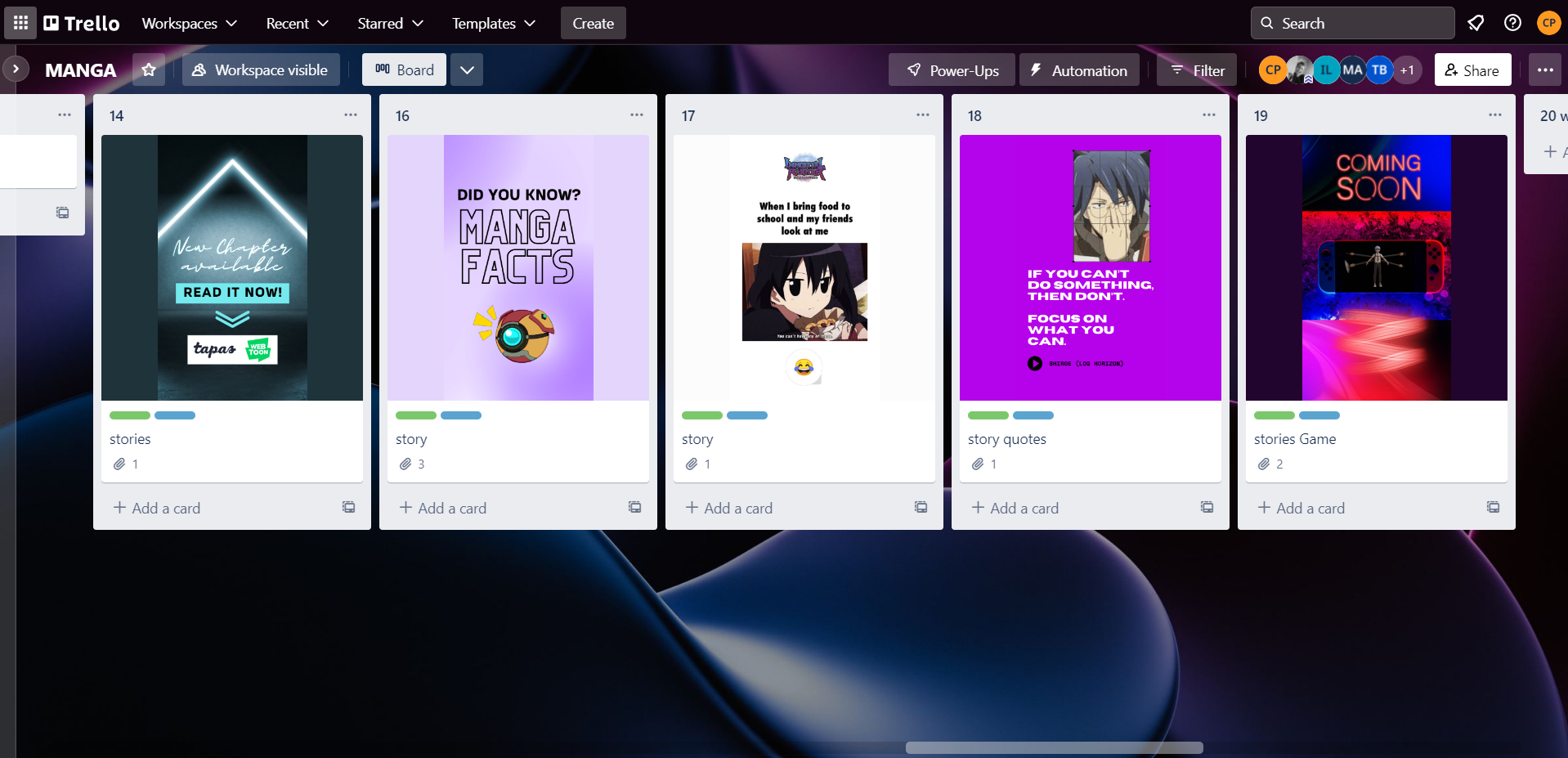Click the MANGA board title
Viewport: 1568px width, 758px height.
(x=81, y=70)
